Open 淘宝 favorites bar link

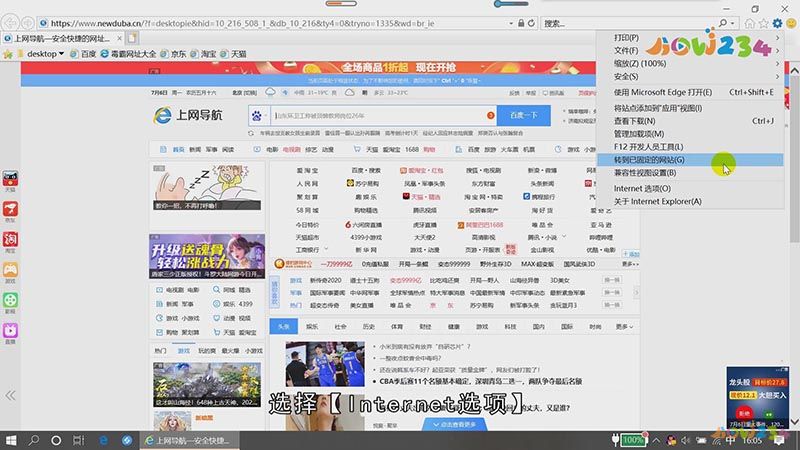tap(203, 54)
